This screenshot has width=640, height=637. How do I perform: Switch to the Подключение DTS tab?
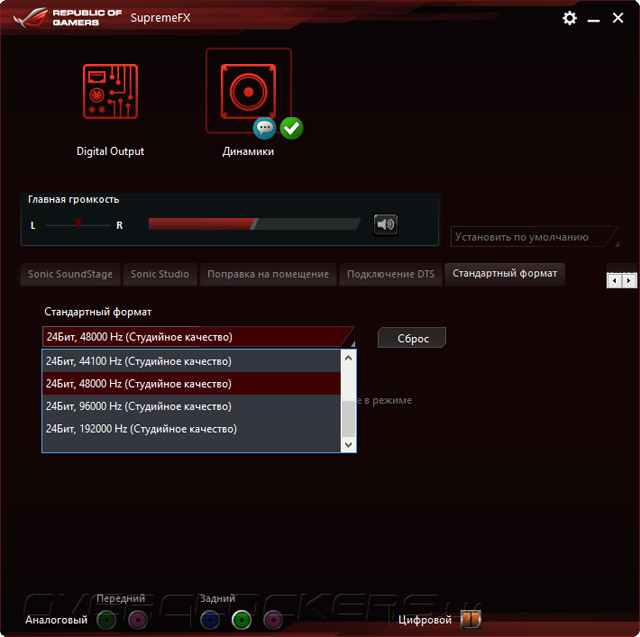click(391, 274)
